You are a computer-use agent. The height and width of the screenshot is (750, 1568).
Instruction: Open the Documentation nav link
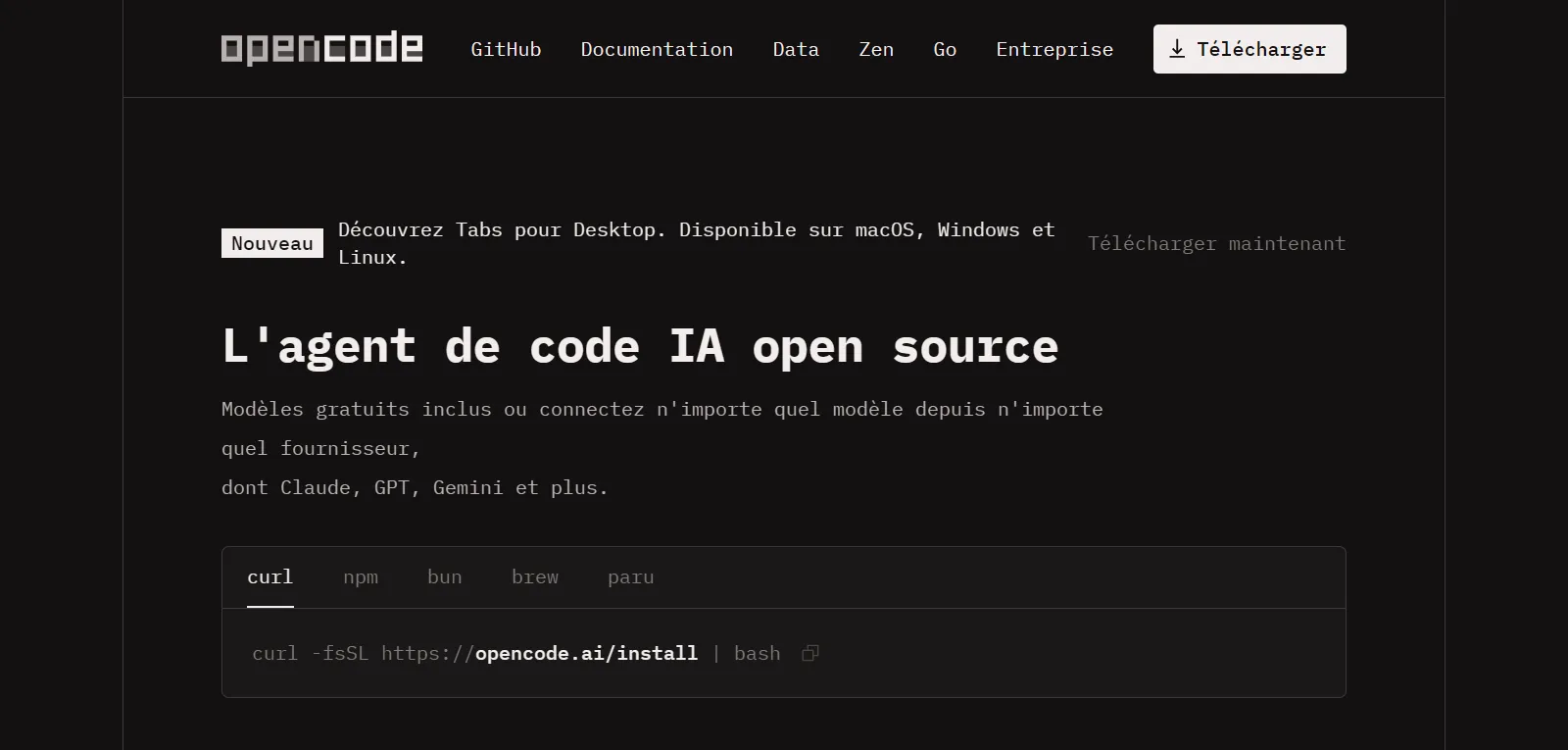click(x=657, y=49)
